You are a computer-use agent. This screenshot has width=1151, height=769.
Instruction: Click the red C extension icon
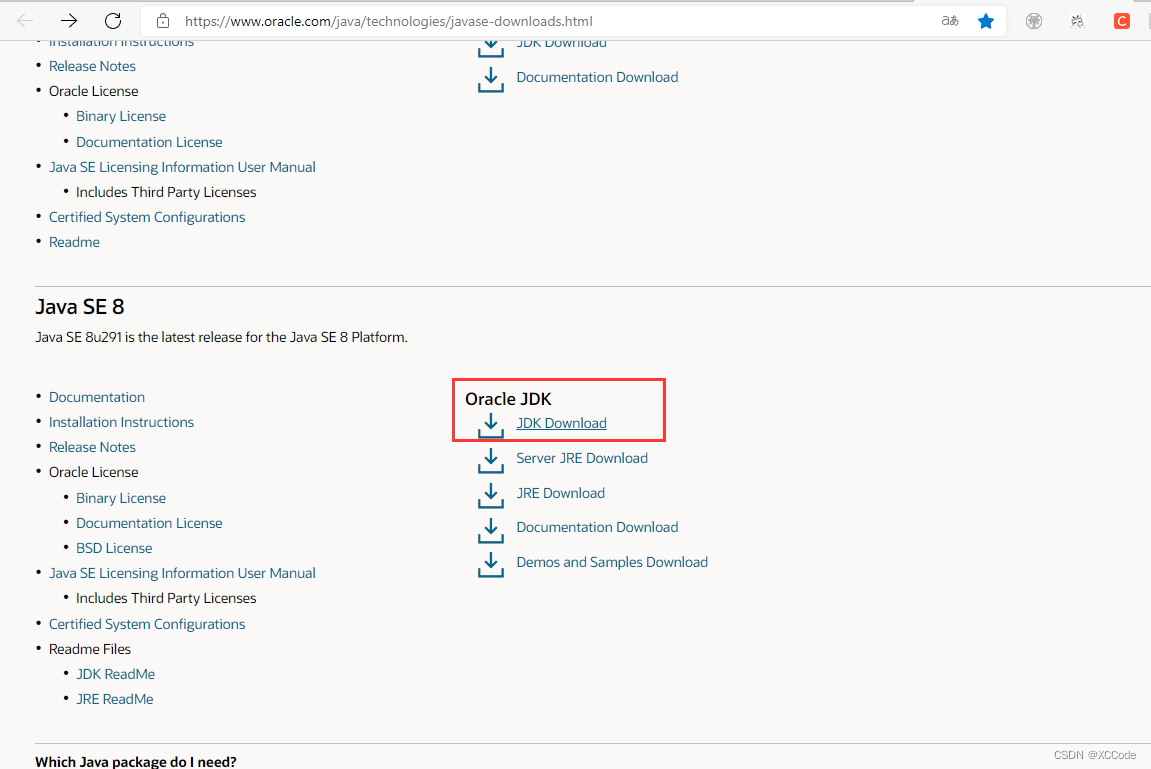(x=1121, y=21)
